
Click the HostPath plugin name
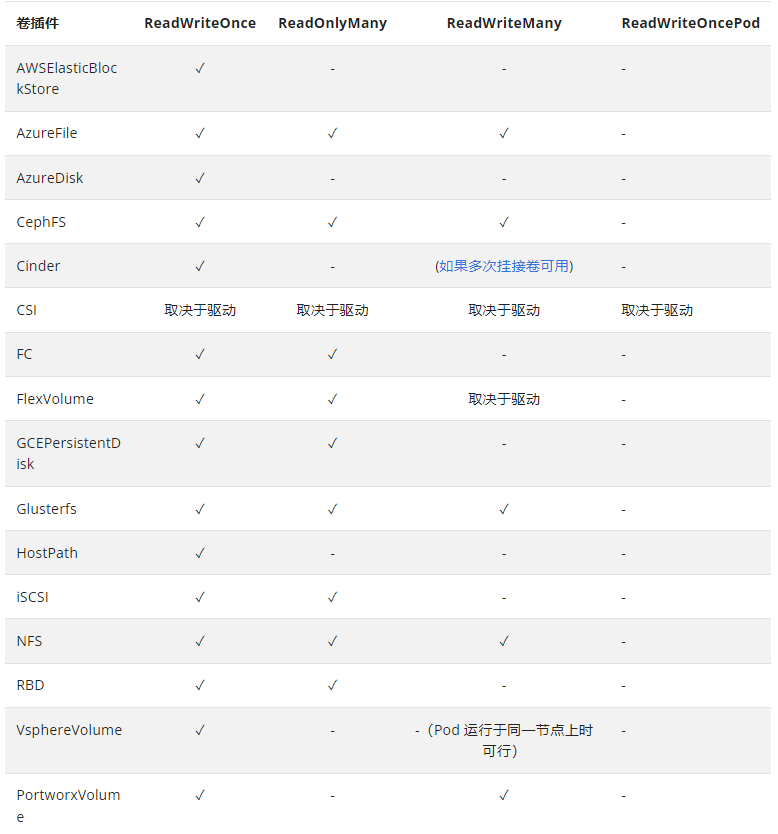(47, 553)
